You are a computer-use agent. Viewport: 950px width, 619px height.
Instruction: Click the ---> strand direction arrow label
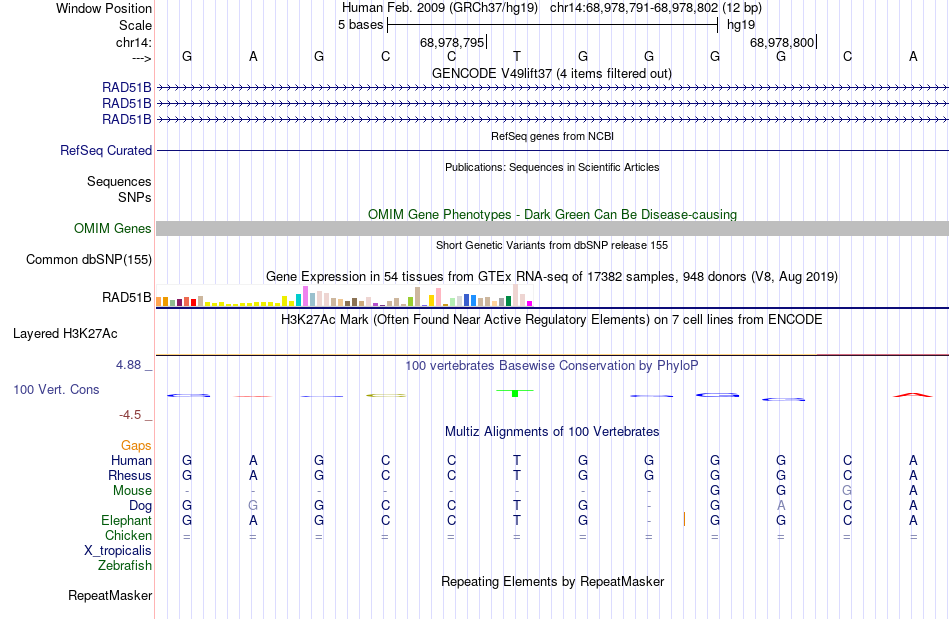[x=141, y=59]
